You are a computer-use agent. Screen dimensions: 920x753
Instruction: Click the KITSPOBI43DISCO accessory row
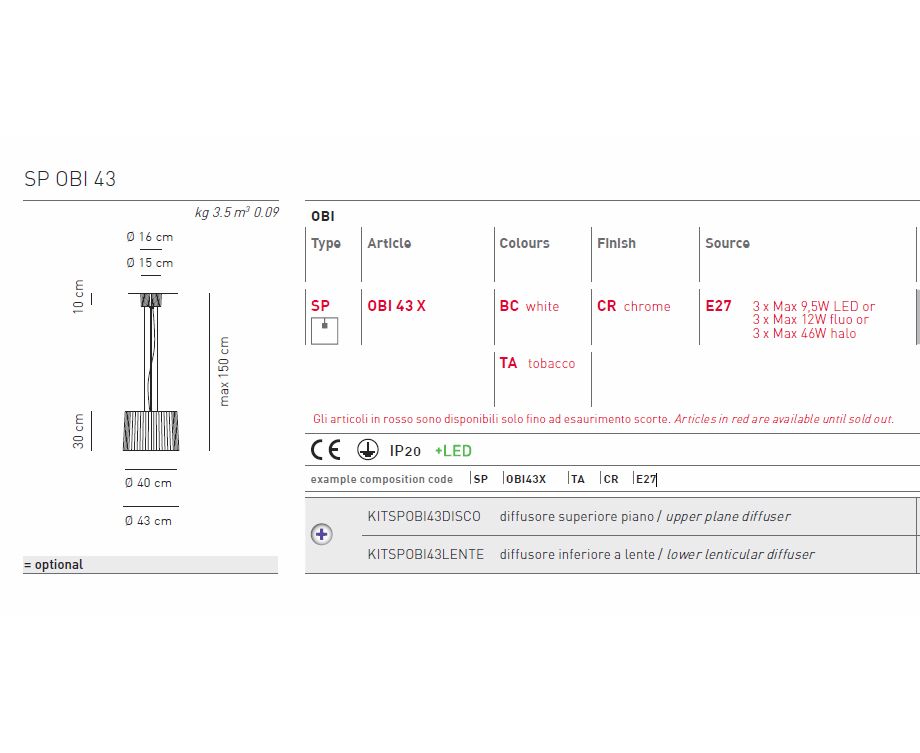point(578,517)
